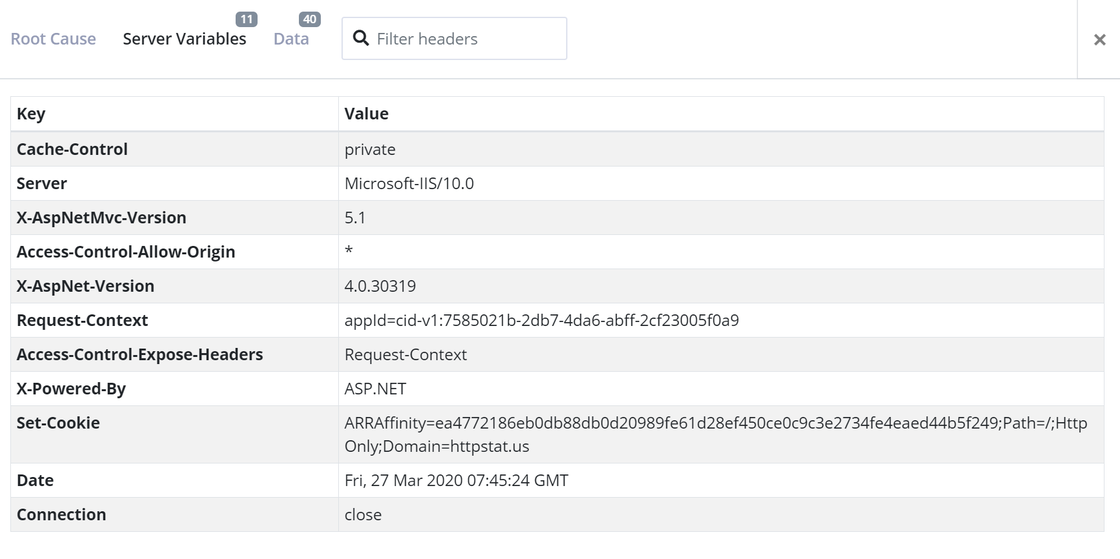
Task: Select Fri, 27 Mar 2020 date value
Action: [721, 480]
